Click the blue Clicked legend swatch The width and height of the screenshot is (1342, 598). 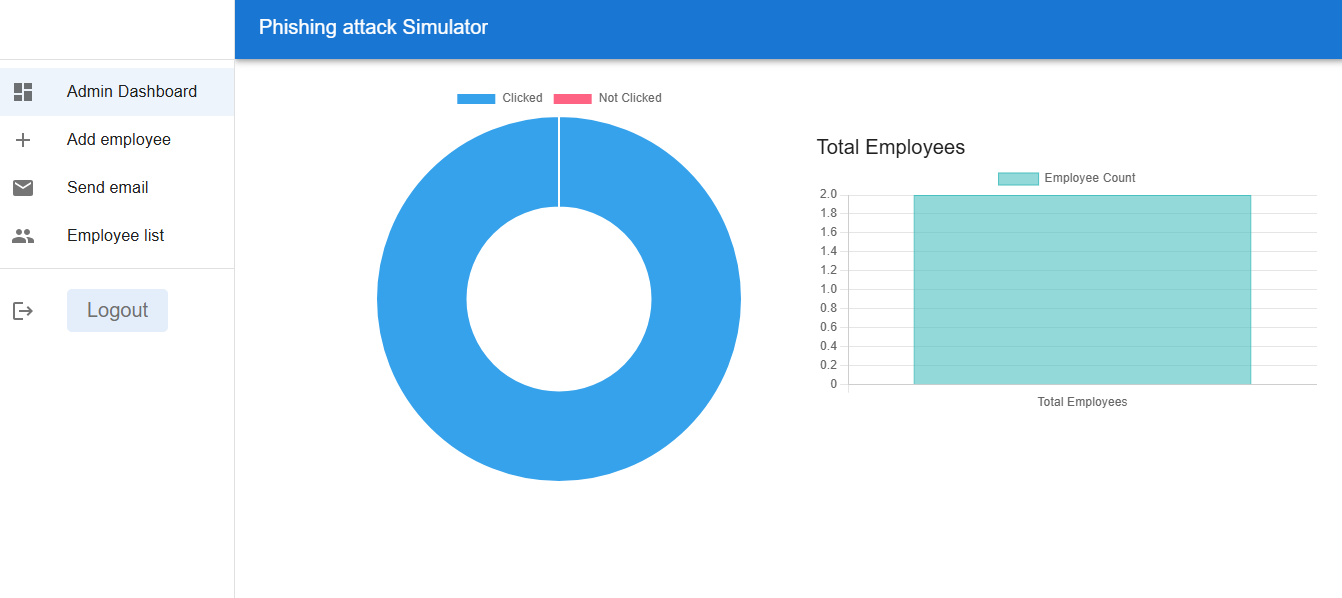pos(476,98)
